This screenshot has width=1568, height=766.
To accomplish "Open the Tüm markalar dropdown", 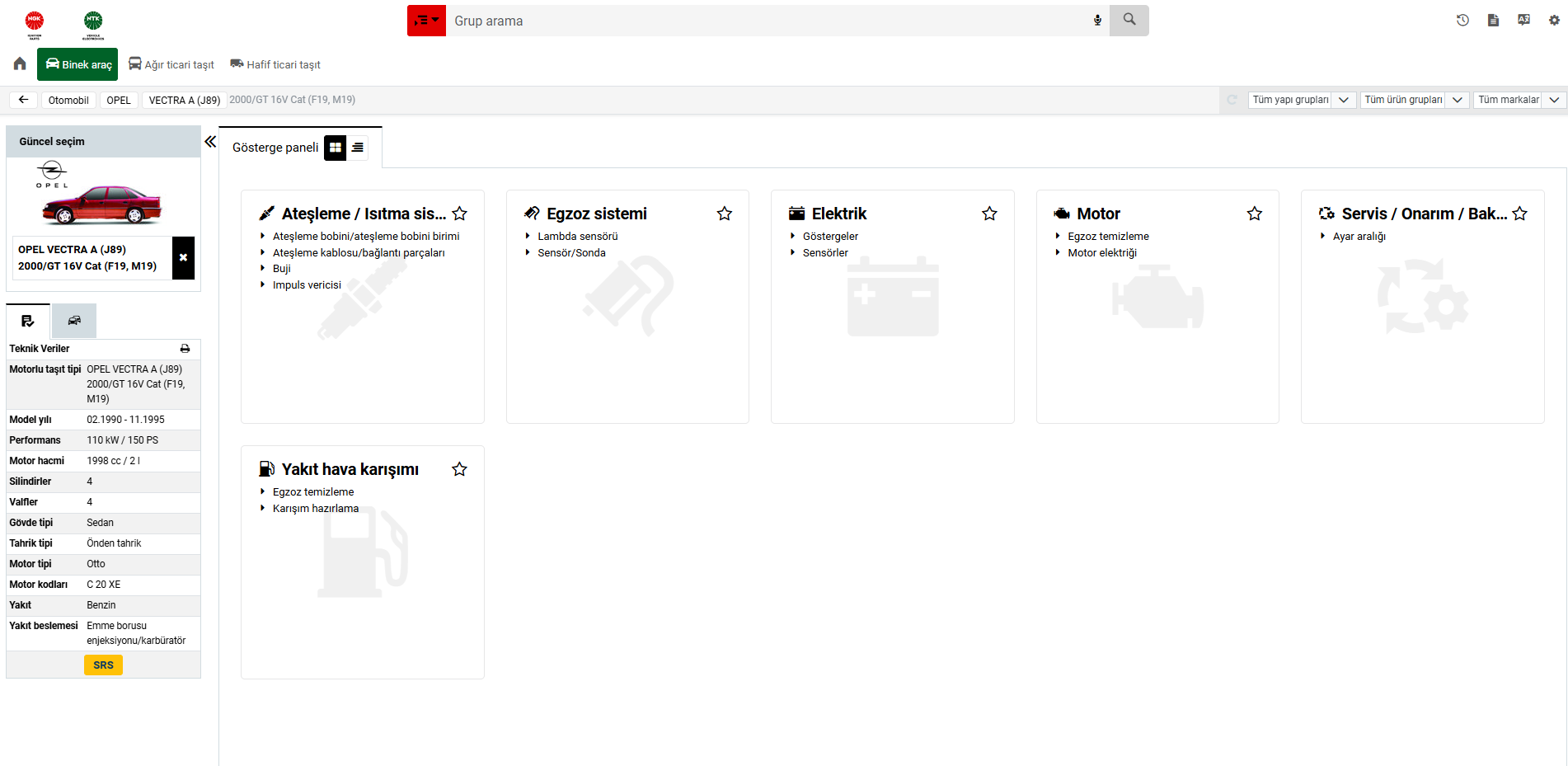I will pyautogui.click(x=1519, y=100).
